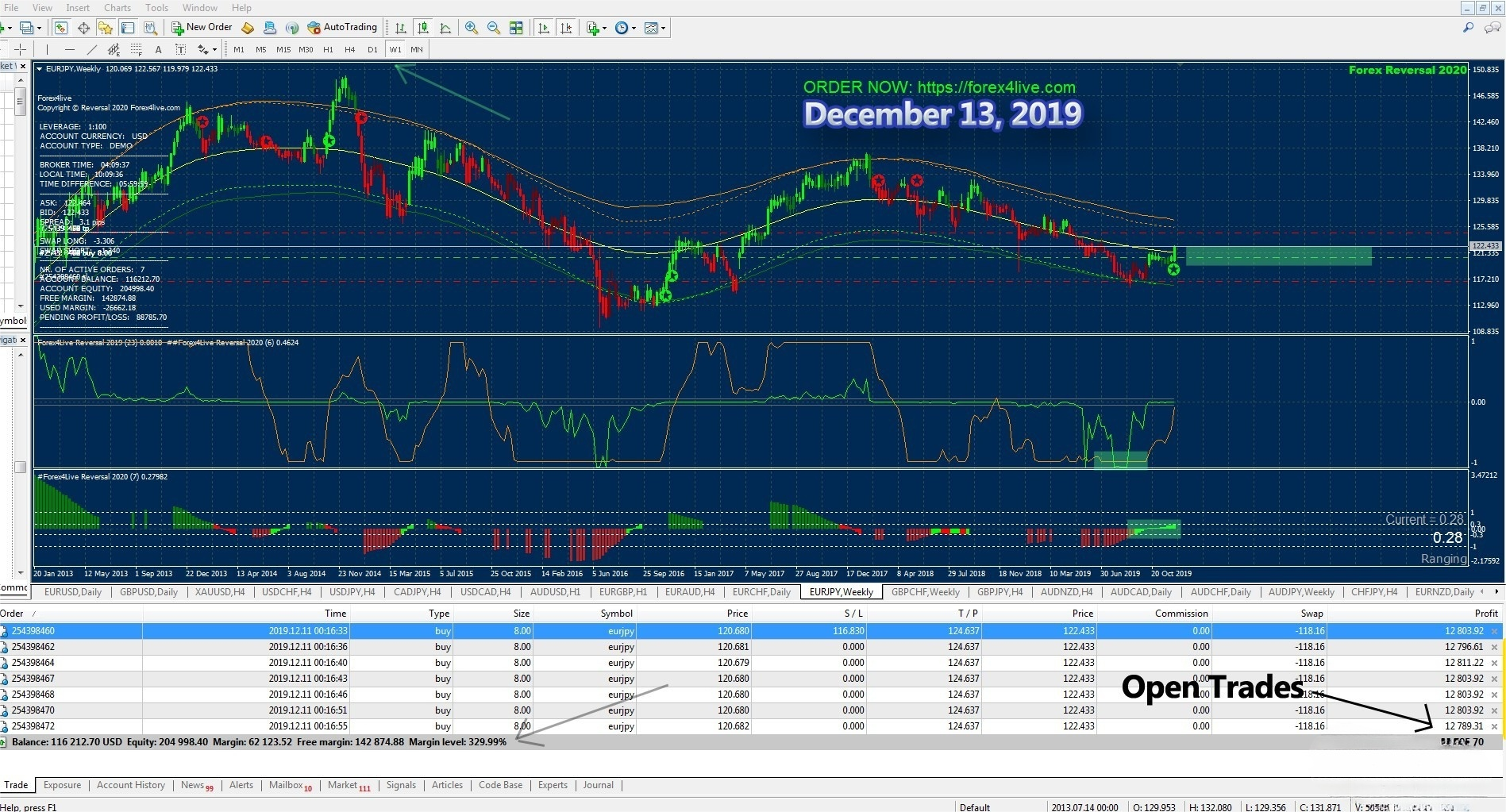
Task: Open the Indicators list dropdown
Action: coord(596,28)
